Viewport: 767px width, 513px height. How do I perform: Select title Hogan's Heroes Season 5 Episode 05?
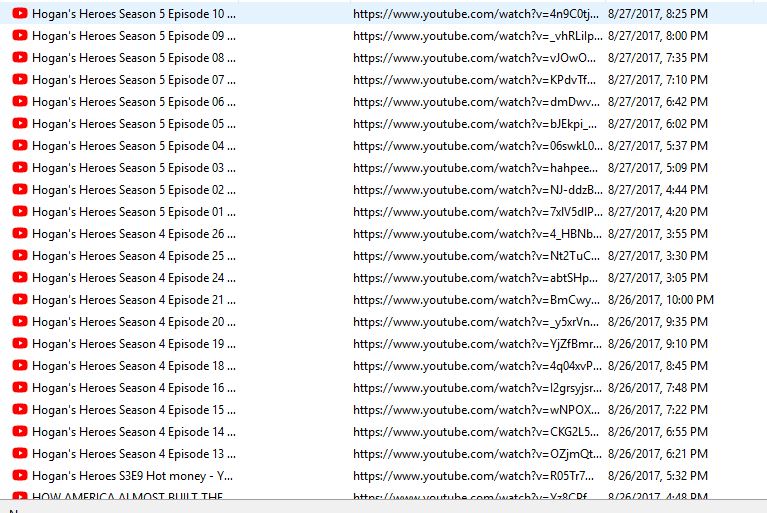point(134,124)
